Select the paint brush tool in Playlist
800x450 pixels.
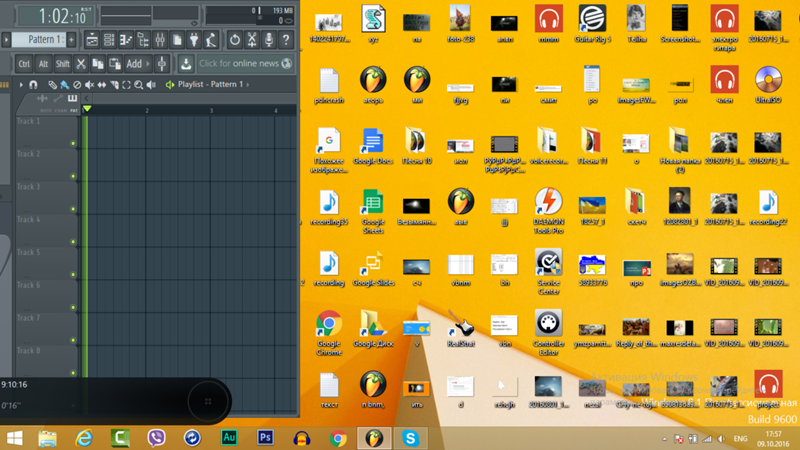pyautogui.click(x=65, y=85)
